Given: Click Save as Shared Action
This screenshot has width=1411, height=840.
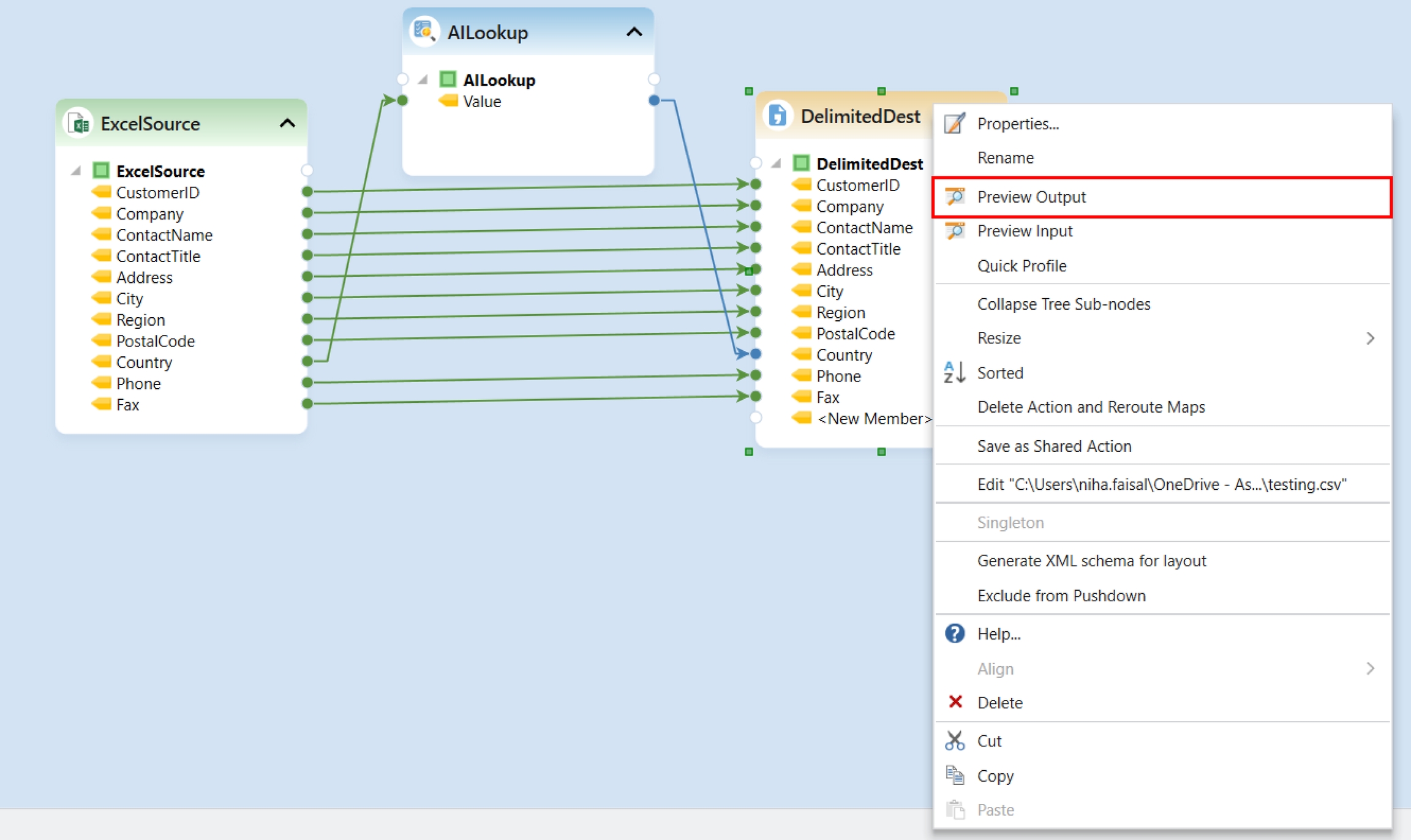Looking at the screenshot, I should pos(1054,446).
